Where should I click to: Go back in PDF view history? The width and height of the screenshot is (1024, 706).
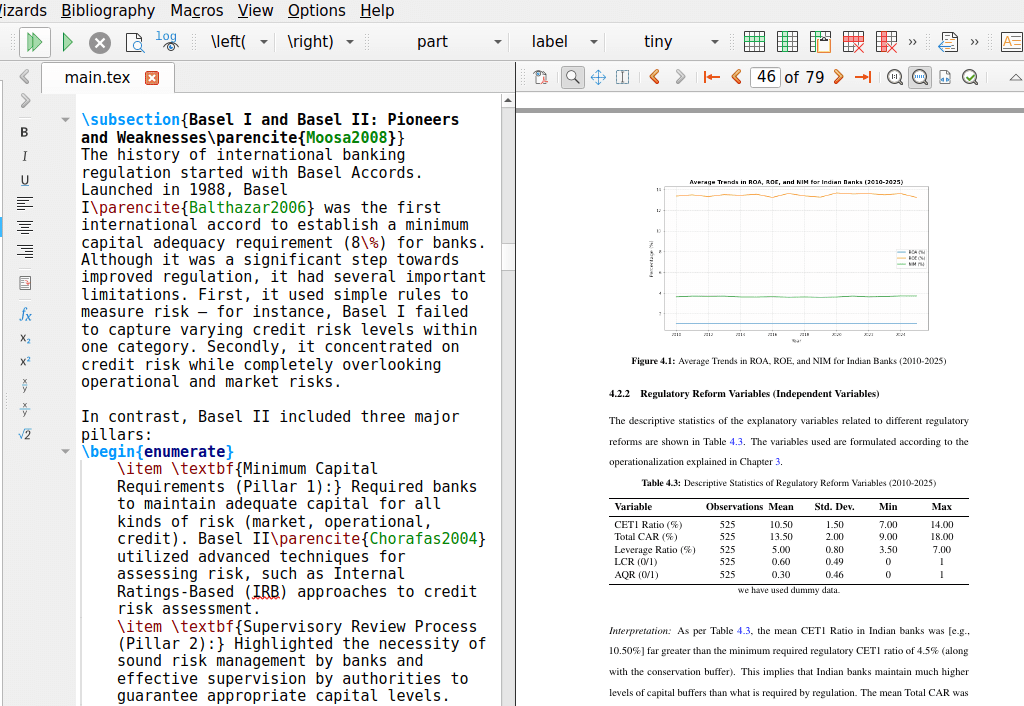[654, 77]
